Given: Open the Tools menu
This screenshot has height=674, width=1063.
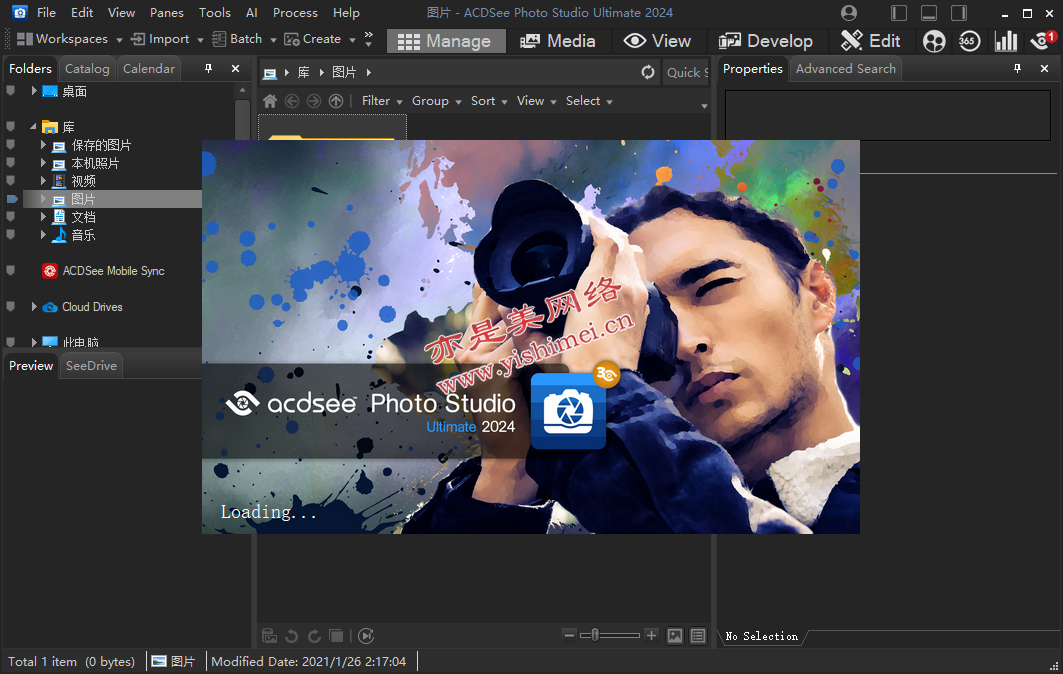Looking at the screenshot, I should [x=215, y=13].
